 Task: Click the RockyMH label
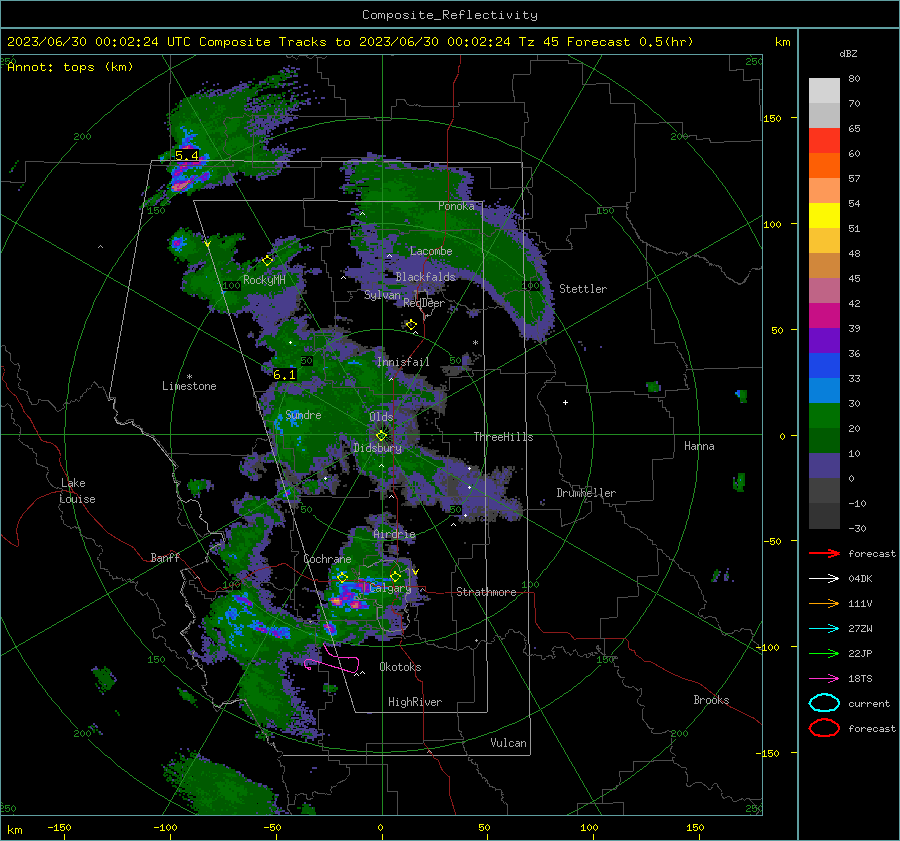(264, 280)
